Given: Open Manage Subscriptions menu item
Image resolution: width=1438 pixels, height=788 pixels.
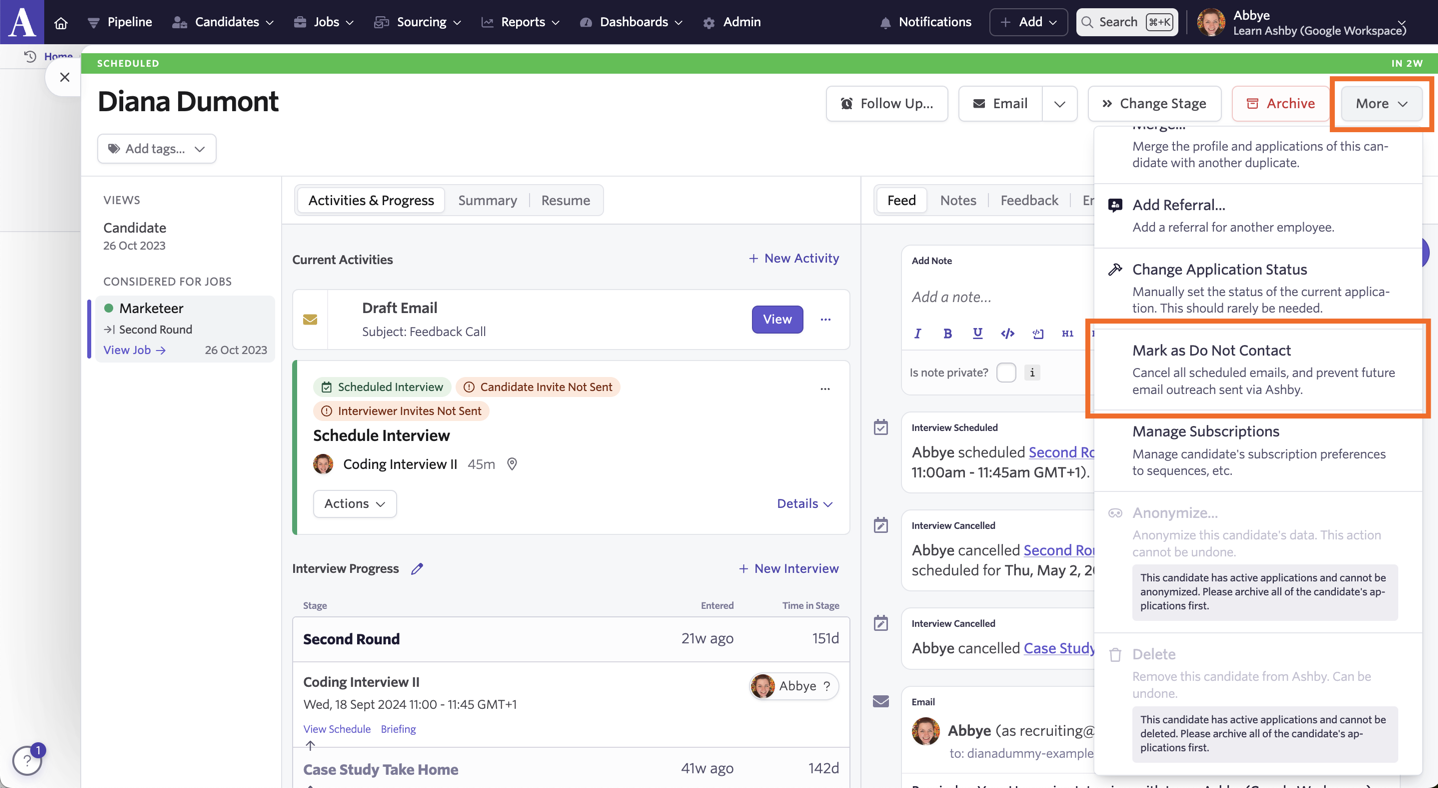Looking at the screenshot, I should (x=1258, y=451).
